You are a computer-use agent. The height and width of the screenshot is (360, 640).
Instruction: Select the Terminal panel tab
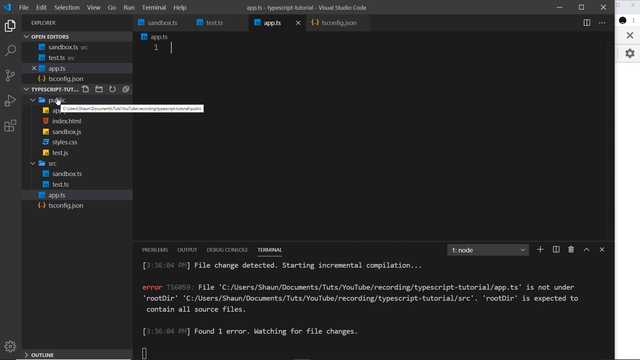269,250
